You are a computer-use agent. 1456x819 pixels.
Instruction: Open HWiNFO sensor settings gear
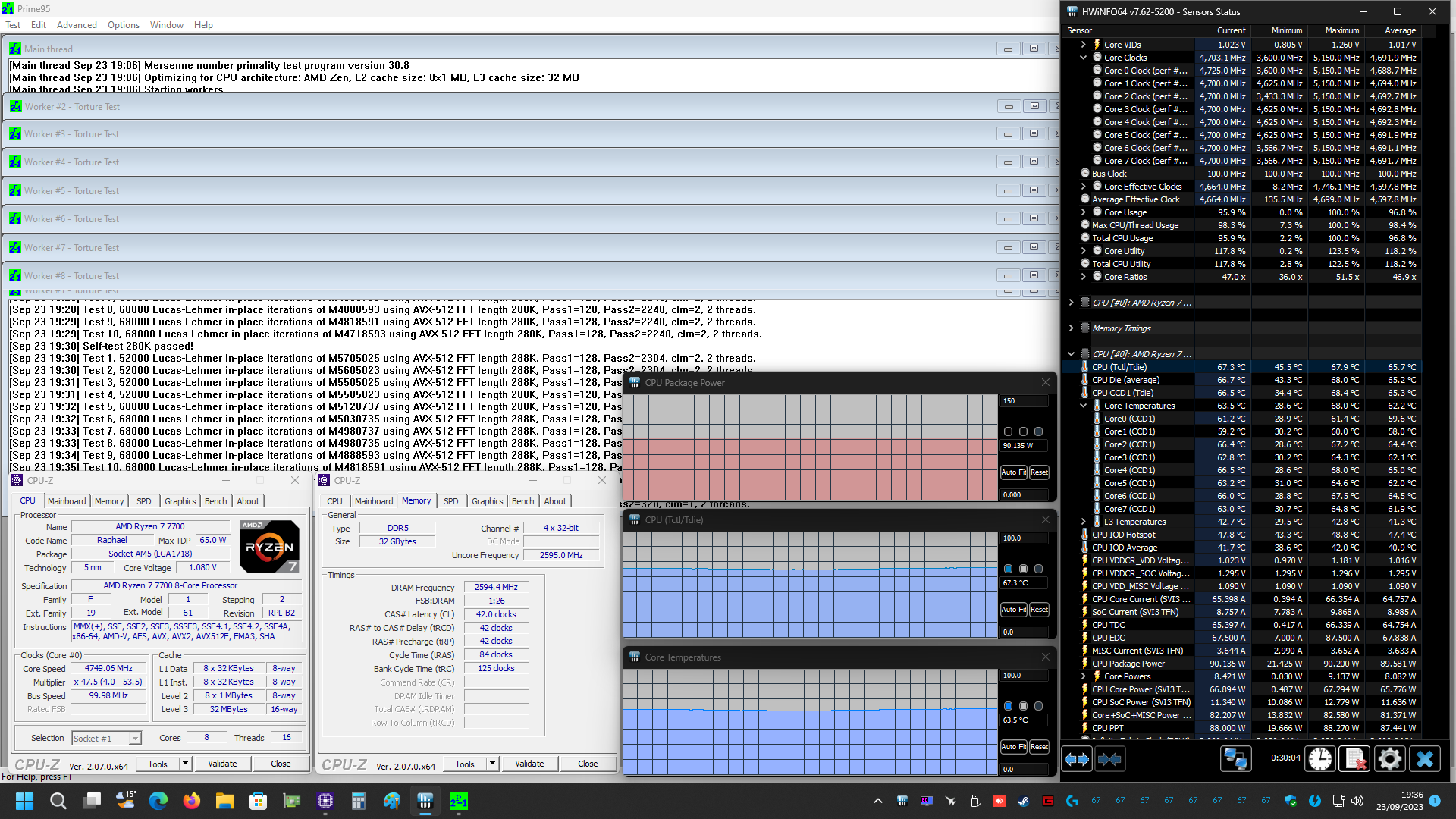coord(1390,758)
